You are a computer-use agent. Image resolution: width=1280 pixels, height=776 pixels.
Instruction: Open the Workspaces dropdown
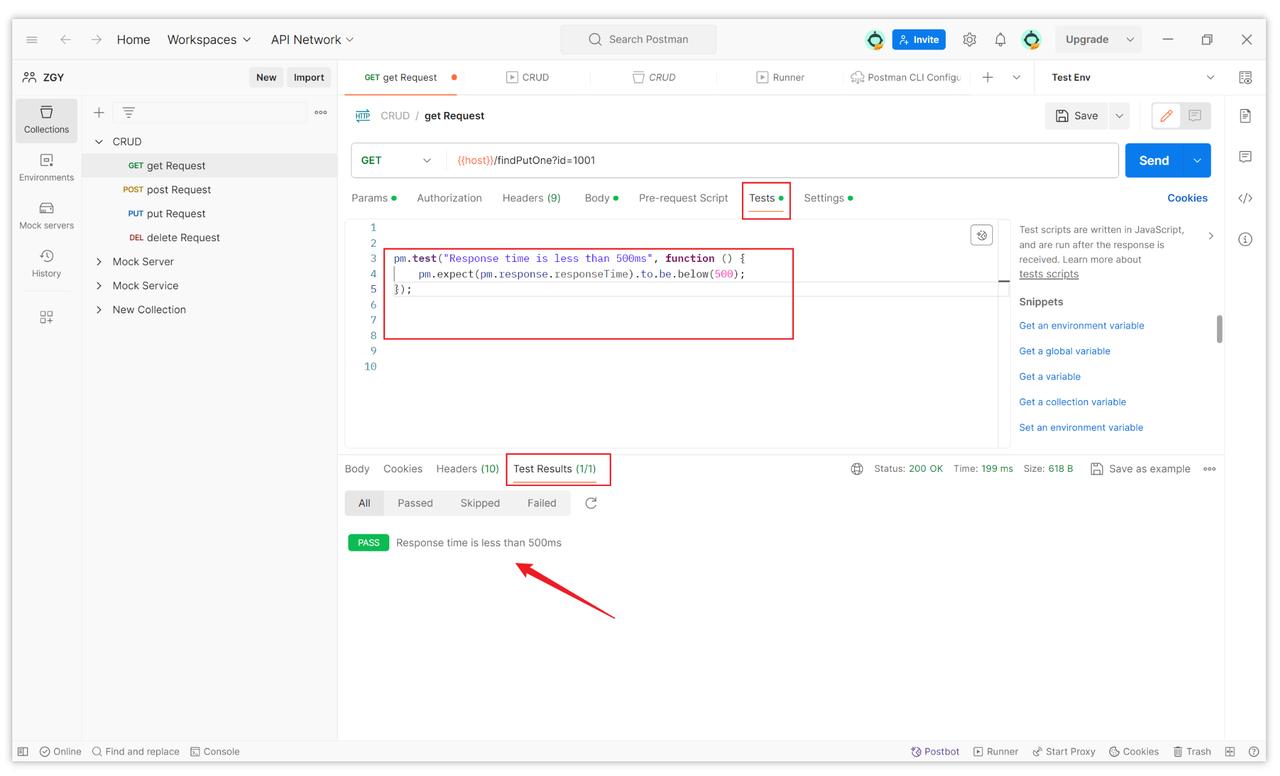coord(209,40)
